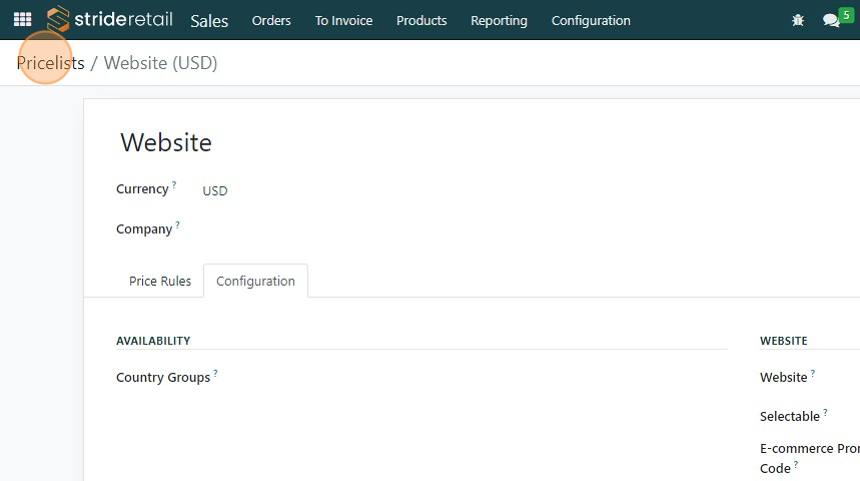860x481 pixels.
Task: Expand the Reporting menu
Action: coord(499,20)
